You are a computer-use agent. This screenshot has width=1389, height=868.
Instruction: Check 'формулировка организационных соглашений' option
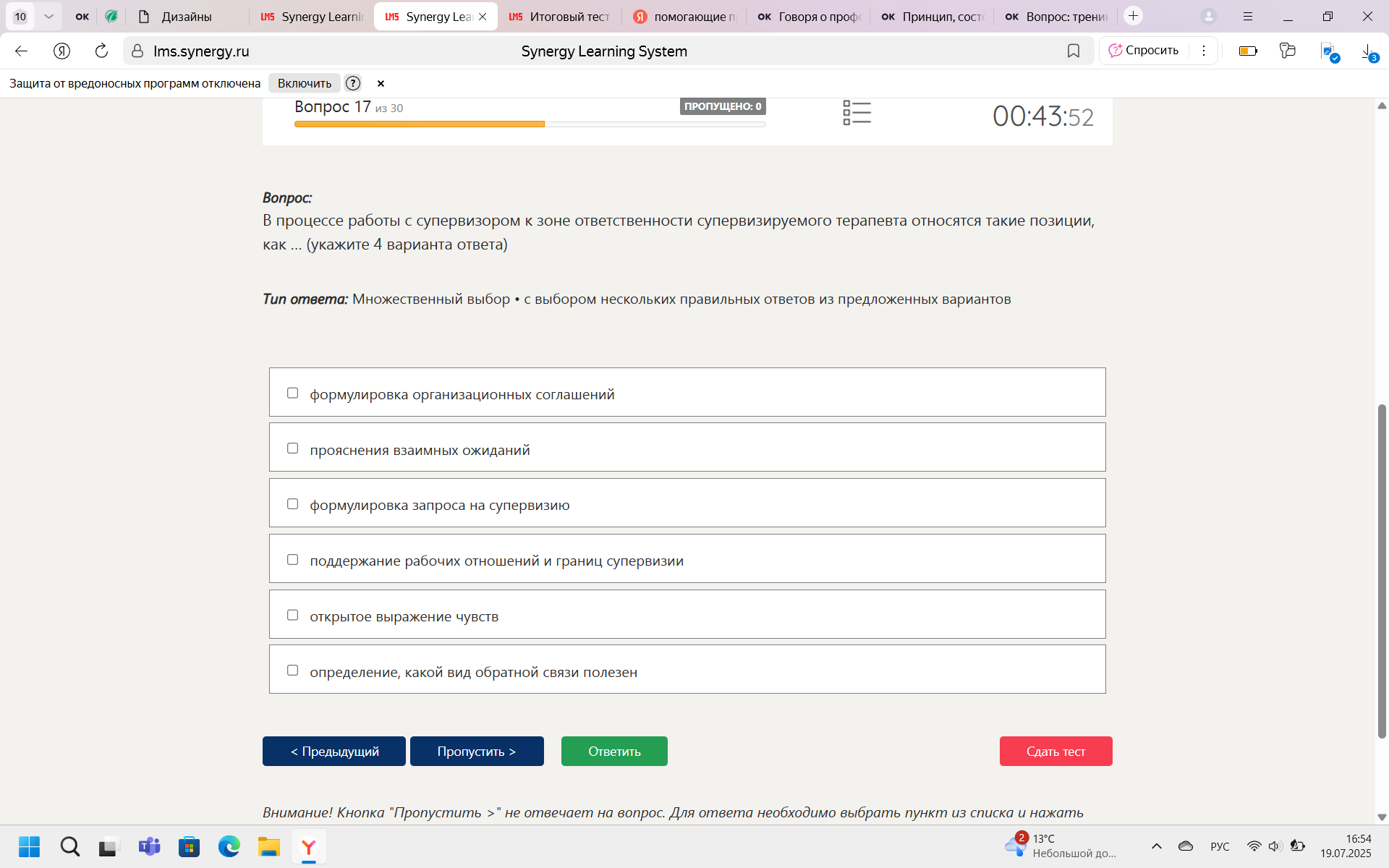click(x=292, y=393)
